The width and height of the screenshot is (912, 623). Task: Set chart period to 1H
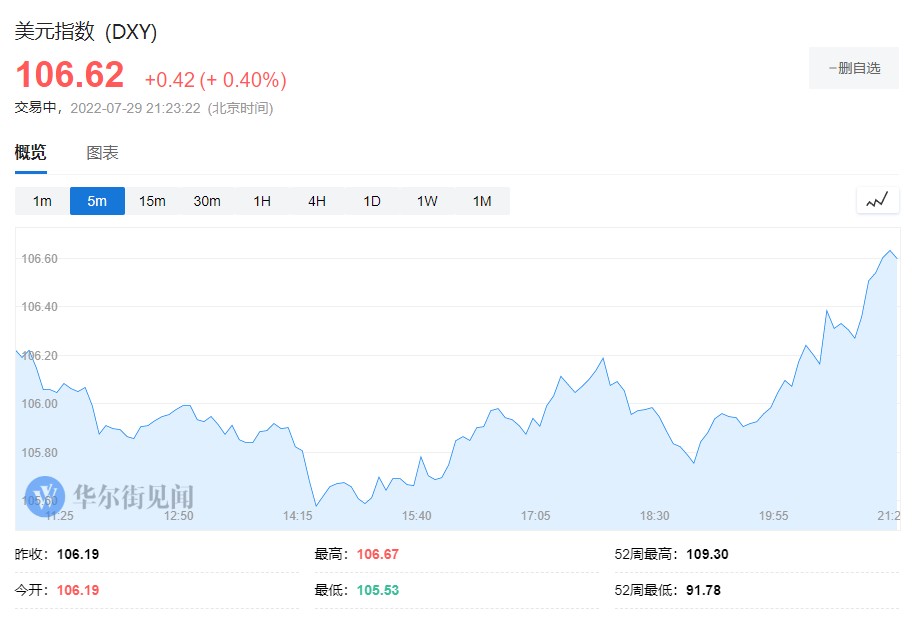pyautogui.click(x=262, y=201)
